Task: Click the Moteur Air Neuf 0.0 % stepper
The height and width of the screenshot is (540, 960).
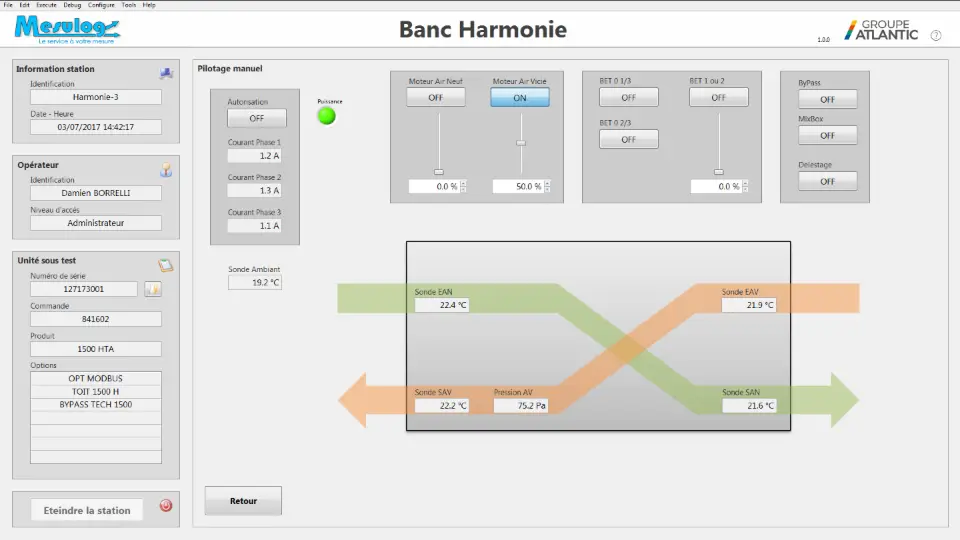Action: click(x=463, y=186)
